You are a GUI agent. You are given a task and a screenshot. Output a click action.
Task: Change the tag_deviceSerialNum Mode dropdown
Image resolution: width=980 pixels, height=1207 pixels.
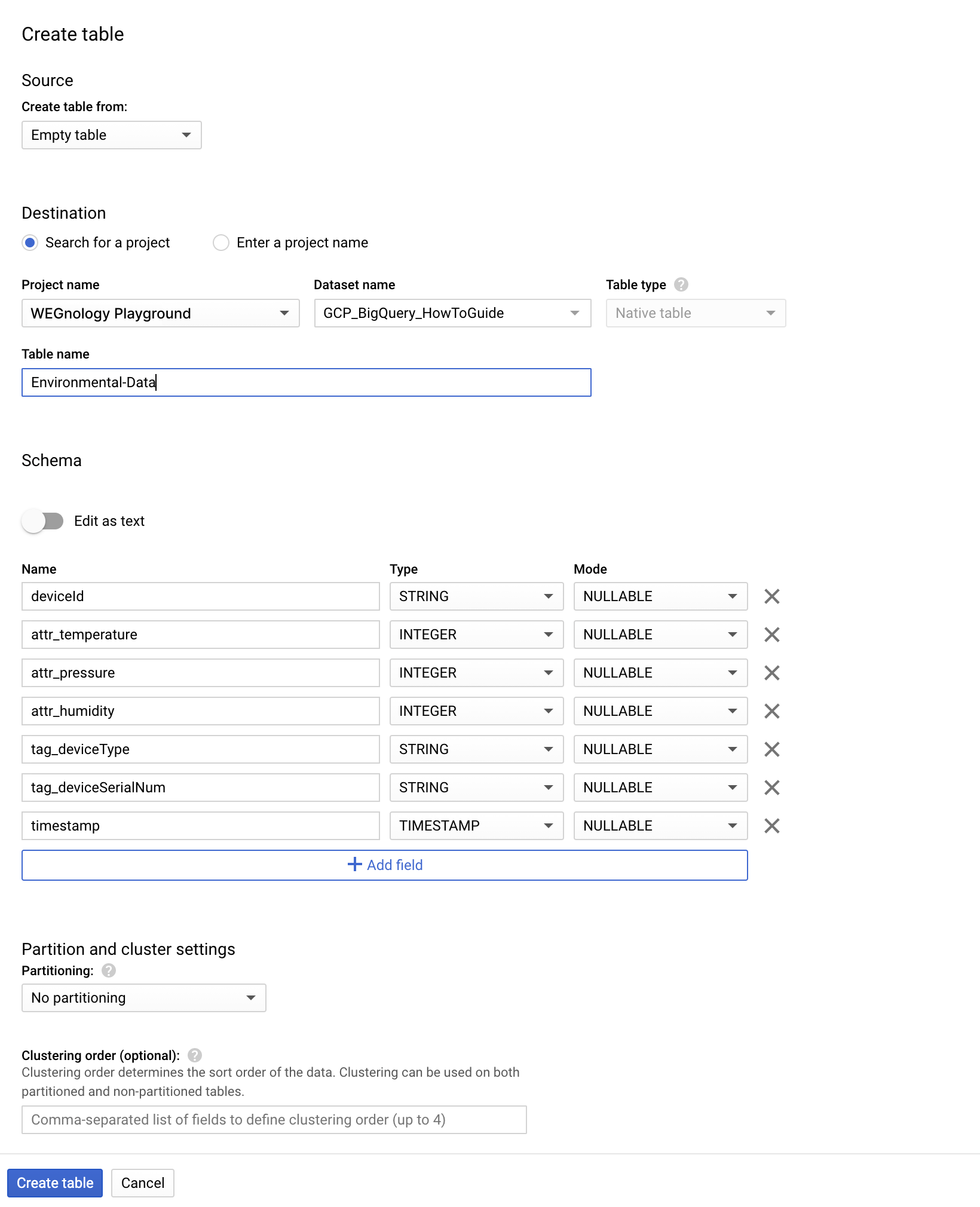click(x=660, y=788)
